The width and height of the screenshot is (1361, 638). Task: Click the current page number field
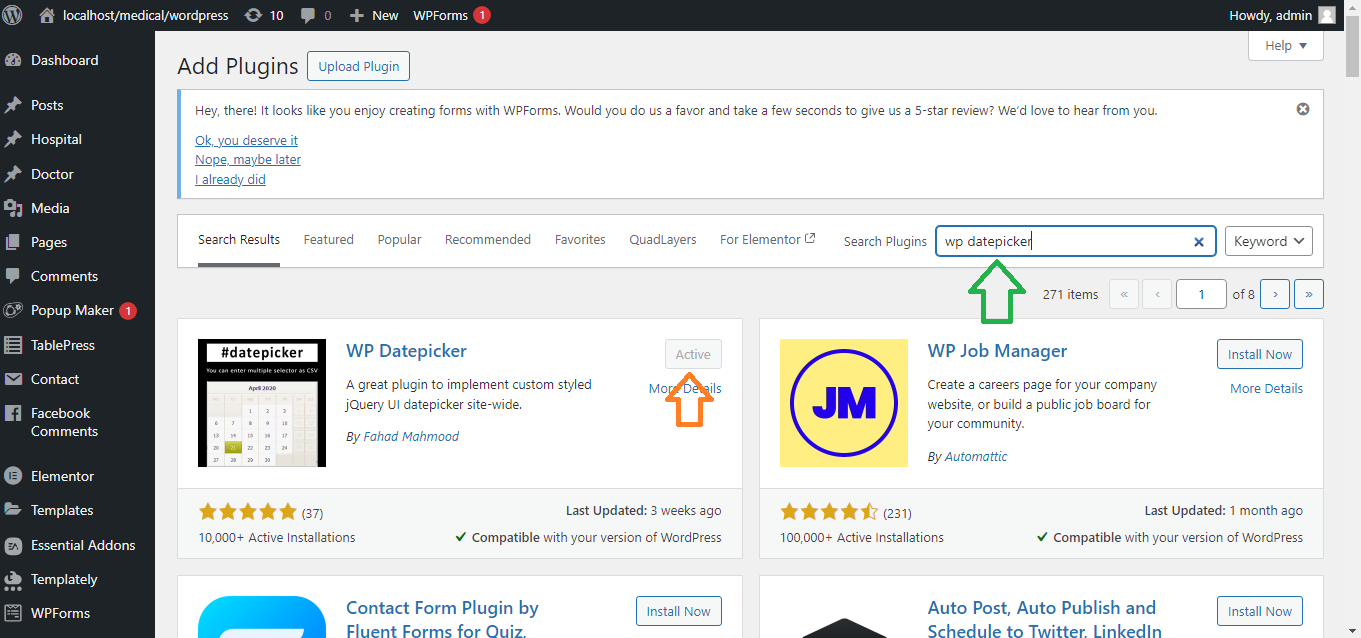tap(1200, 294)
